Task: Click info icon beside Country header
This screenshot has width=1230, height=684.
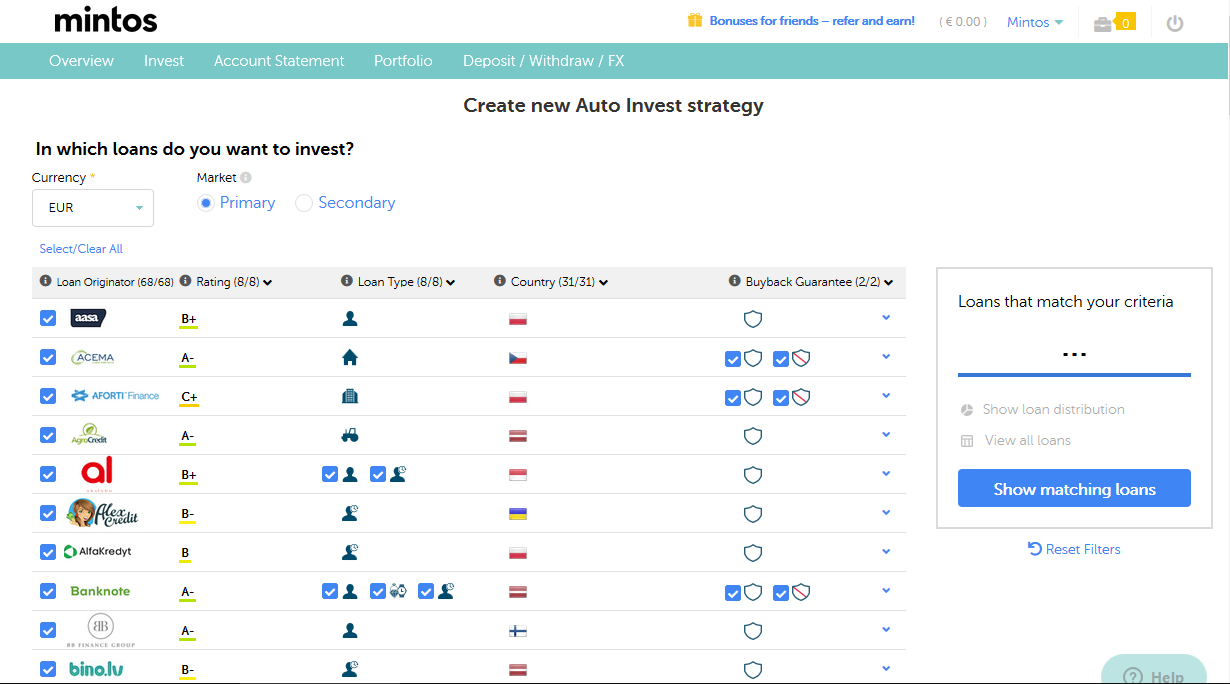Action: pyautogui.click(x=500, y=282)
